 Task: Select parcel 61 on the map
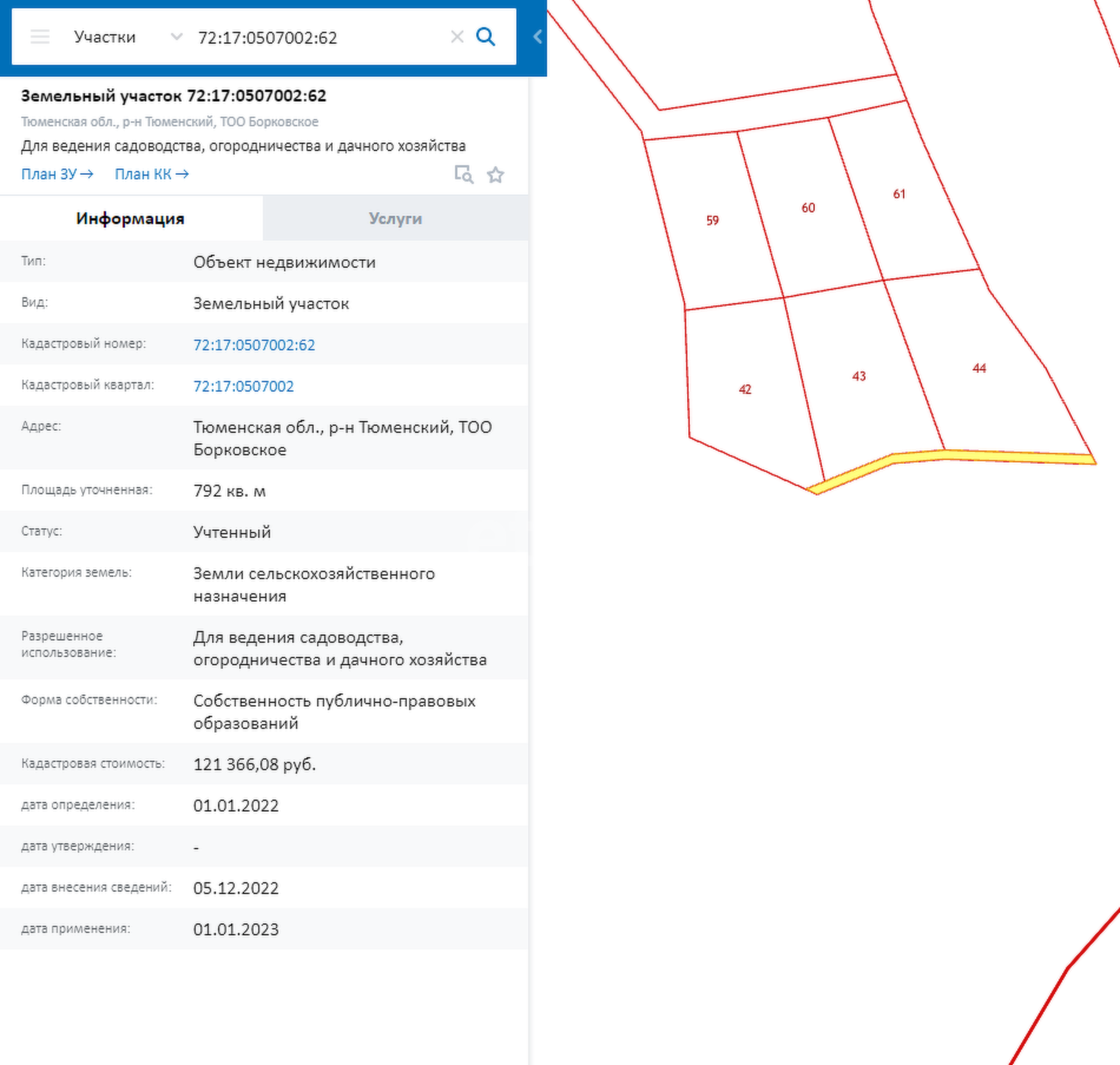point(899,194)
